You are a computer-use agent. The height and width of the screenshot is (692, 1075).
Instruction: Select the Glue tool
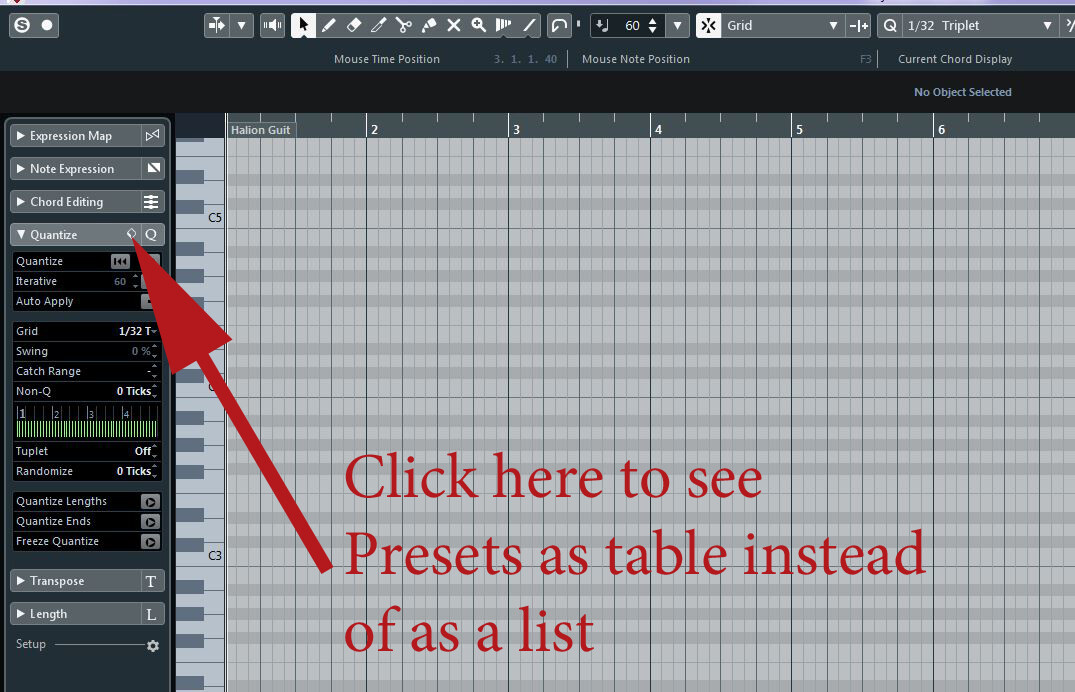(x=428, y=25)
